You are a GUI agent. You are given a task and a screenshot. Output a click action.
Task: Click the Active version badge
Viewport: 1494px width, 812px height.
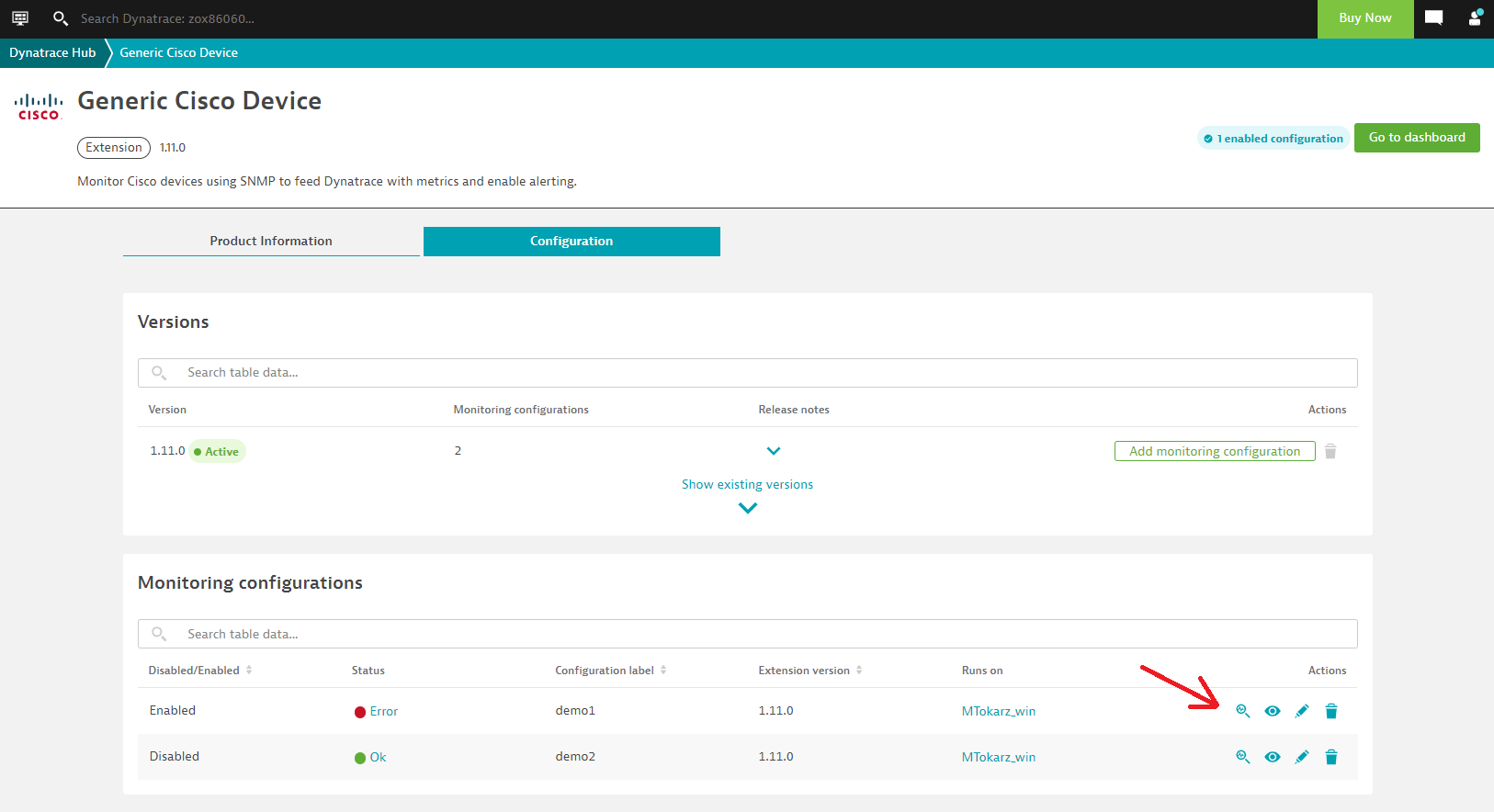(x=218, y=451)
